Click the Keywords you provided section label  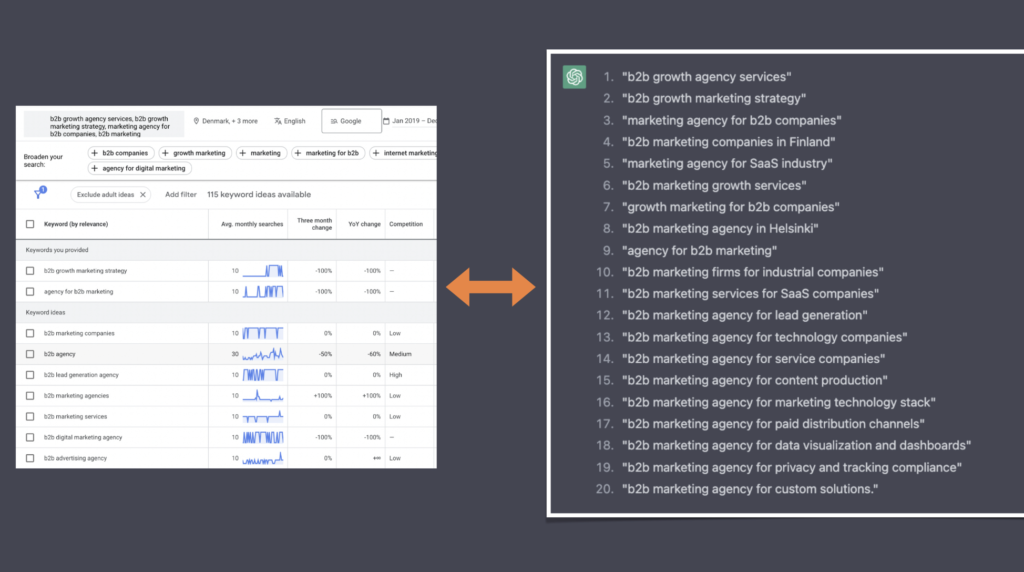(57, 250)
